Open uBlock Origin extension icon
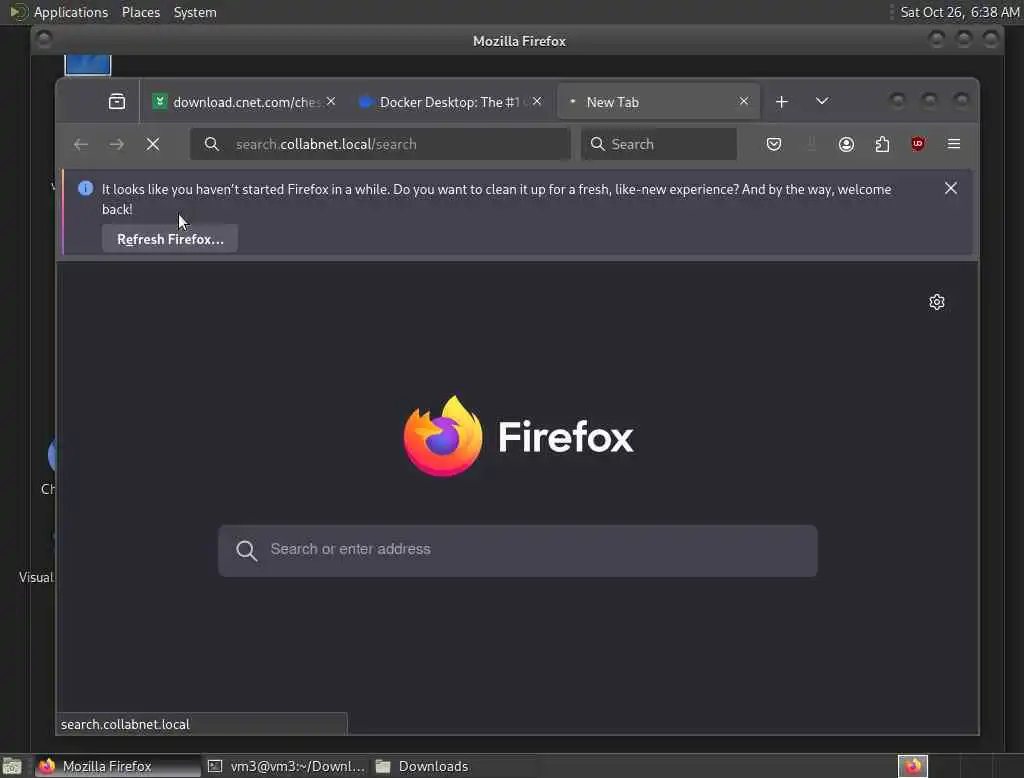Screen dimensions: 1024x778 tap(918, 144)
